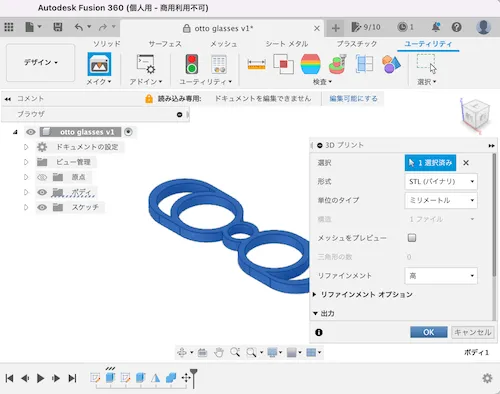Switch to the サーフェス tab

[165, 44]
